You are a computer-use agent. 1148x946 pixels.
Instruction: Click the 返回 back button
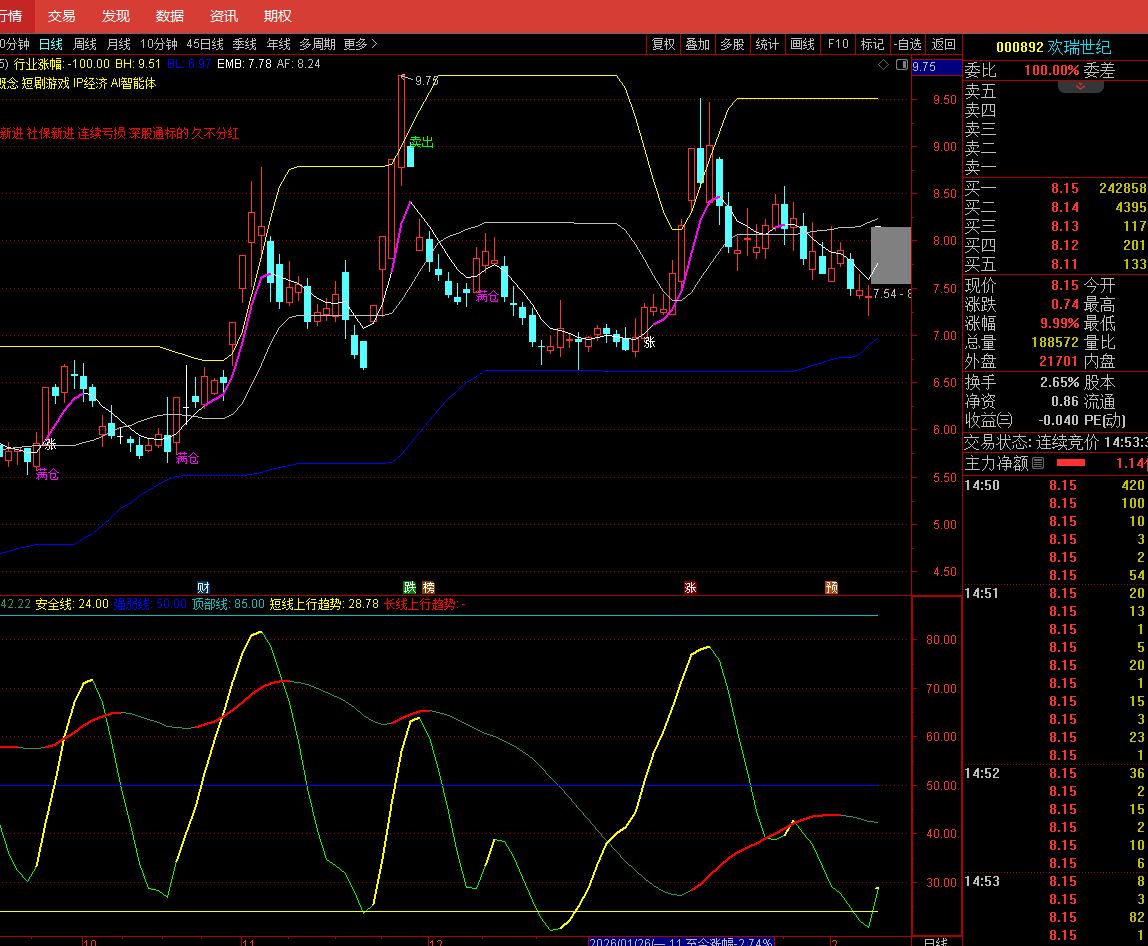coord(943,44)
